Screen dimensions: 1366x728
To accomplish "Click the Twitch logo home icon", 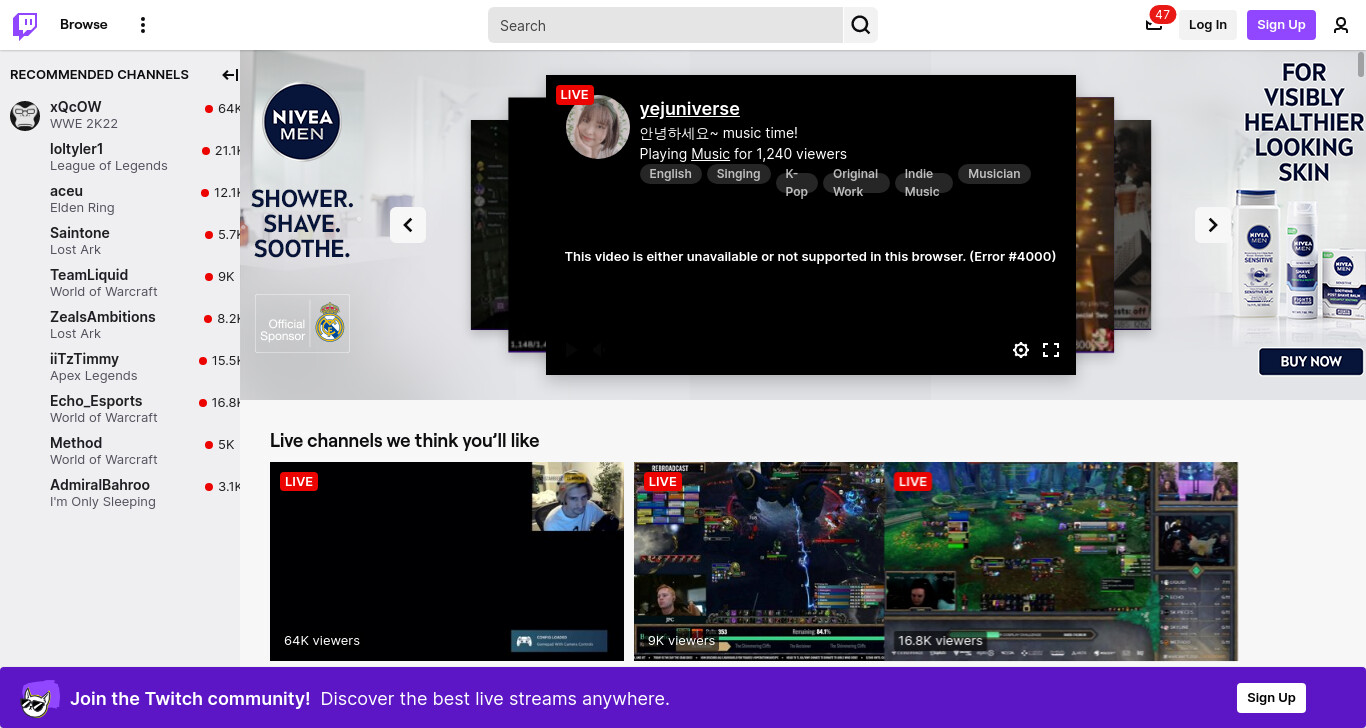I will pos(25,25).
